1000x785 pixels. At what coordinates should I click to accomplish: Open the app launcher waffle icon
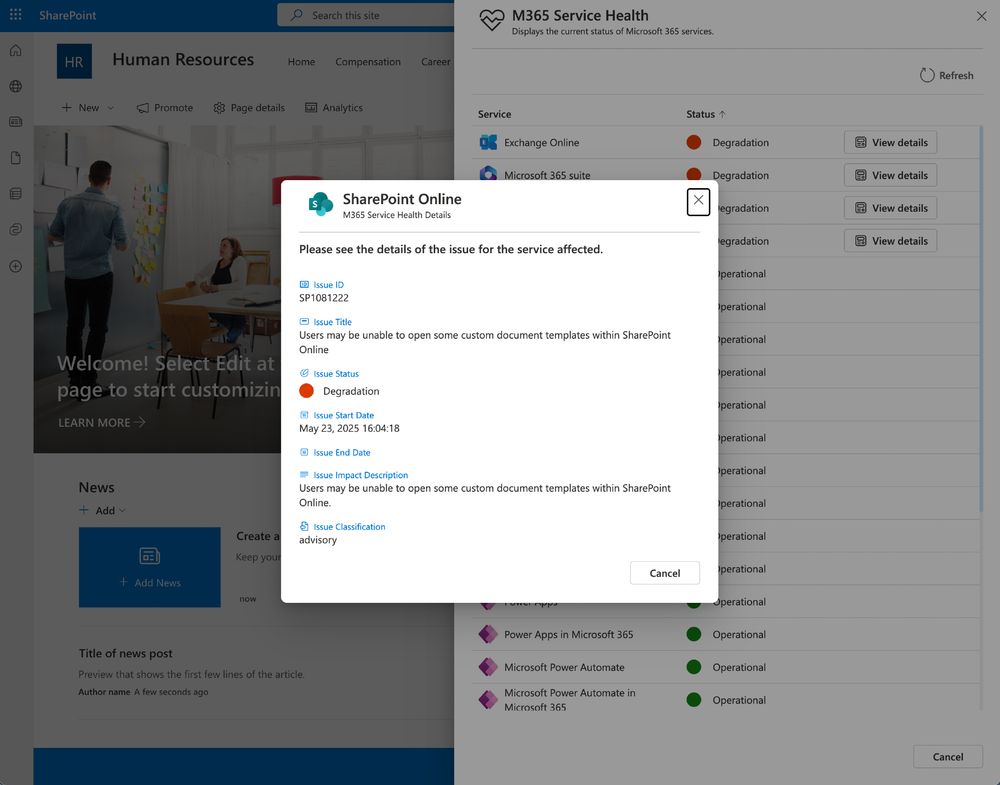[x=15, y=14]
